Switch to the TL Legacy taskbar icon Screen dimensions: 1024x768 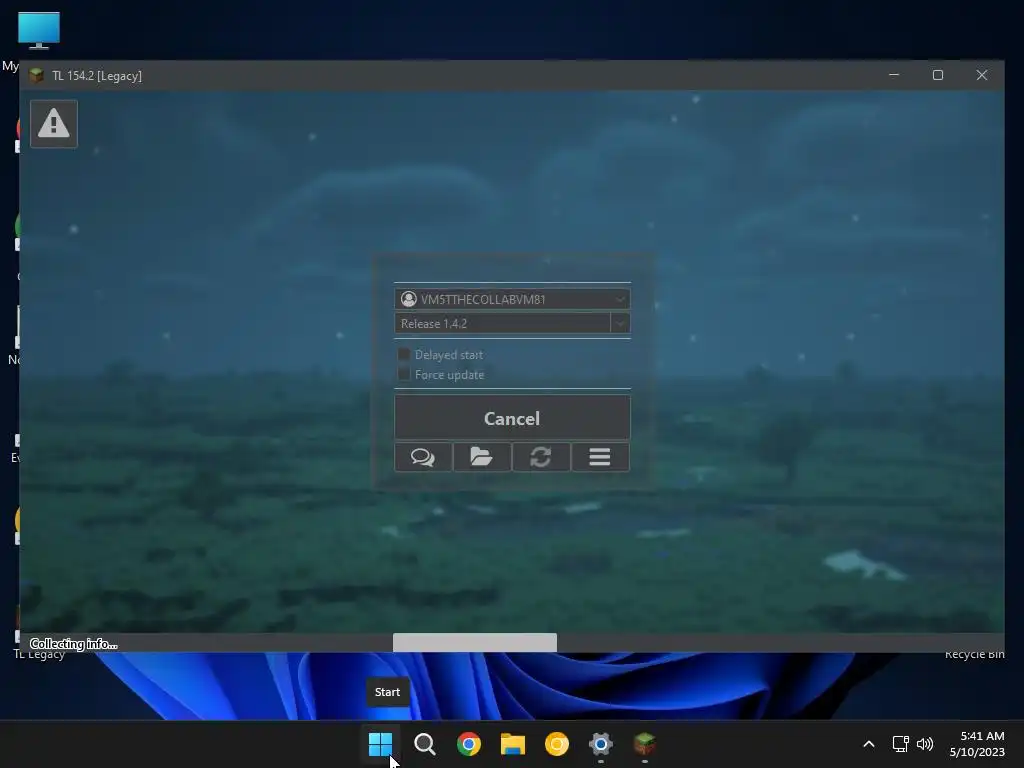pos(645,744)
